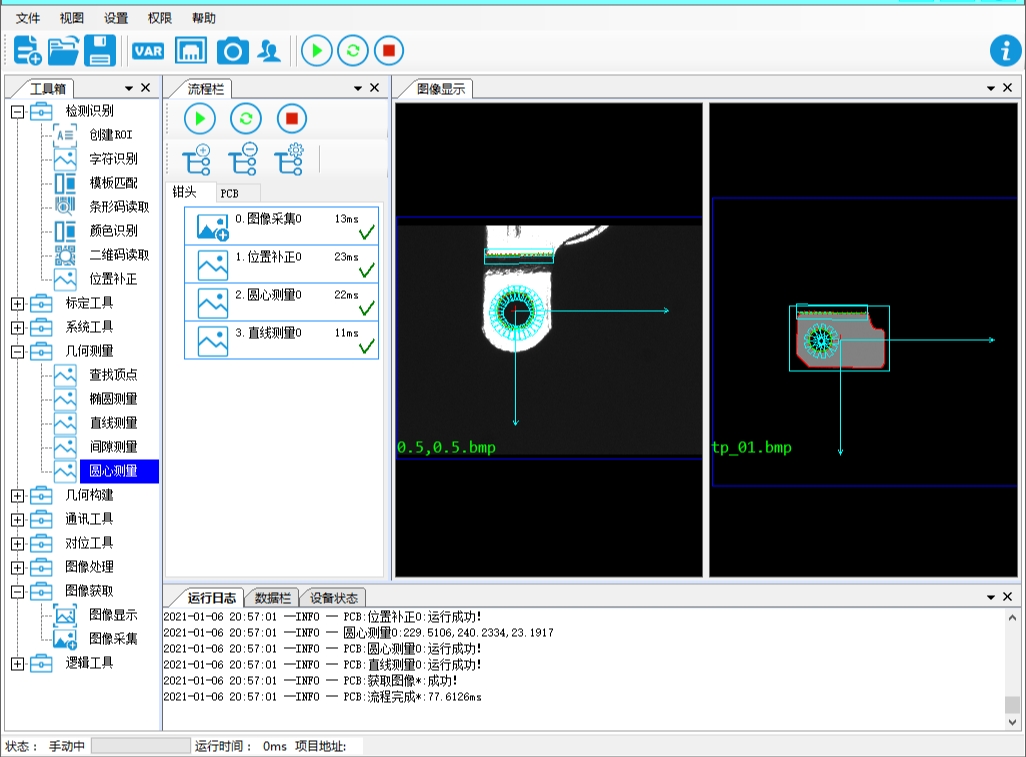Select 字符识别 tool
1026x757 pixels.
point(113,159)
